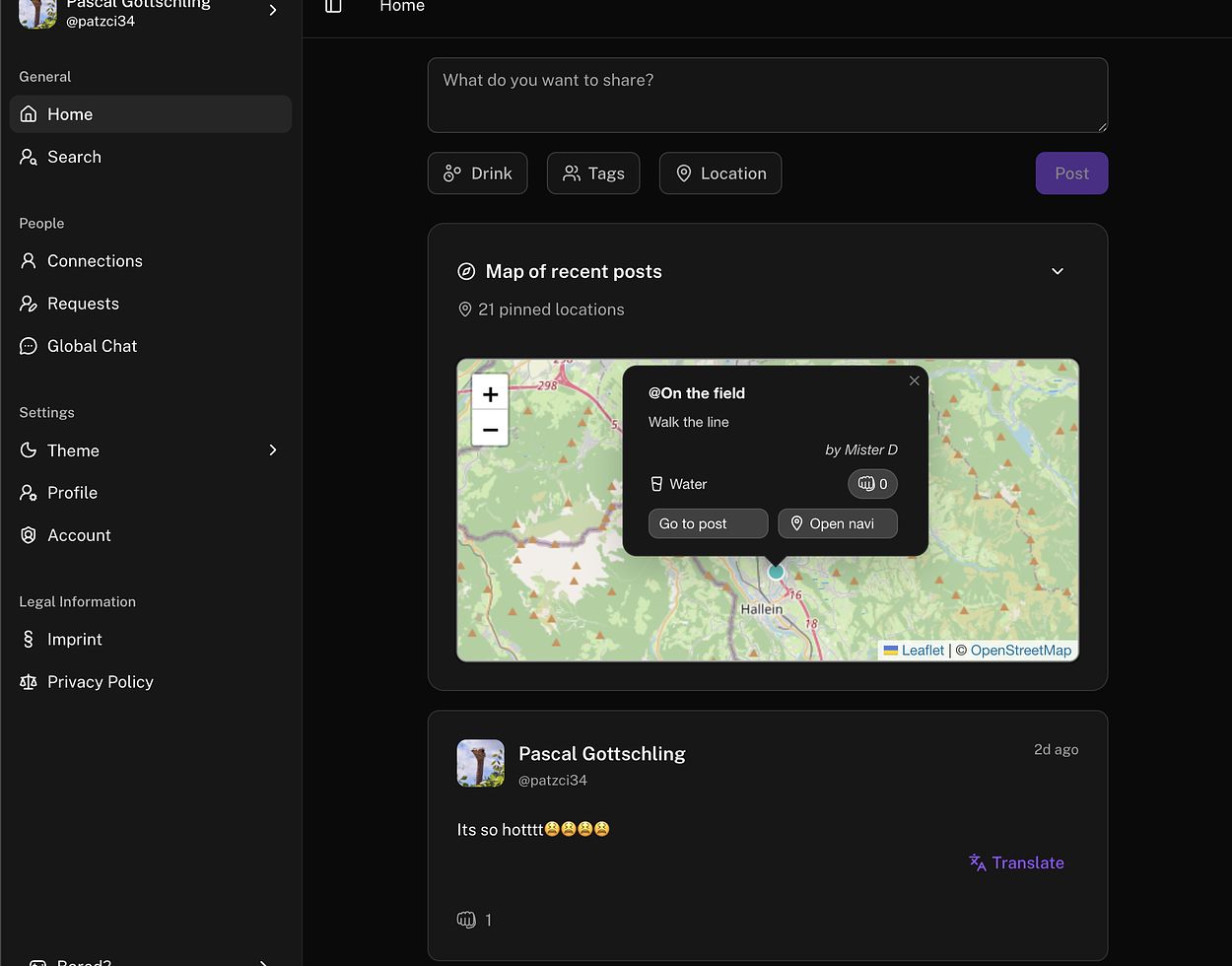Screen dimensions: 1232x966
Task: Close the On the field popup
Action: [x=914, y=380]
